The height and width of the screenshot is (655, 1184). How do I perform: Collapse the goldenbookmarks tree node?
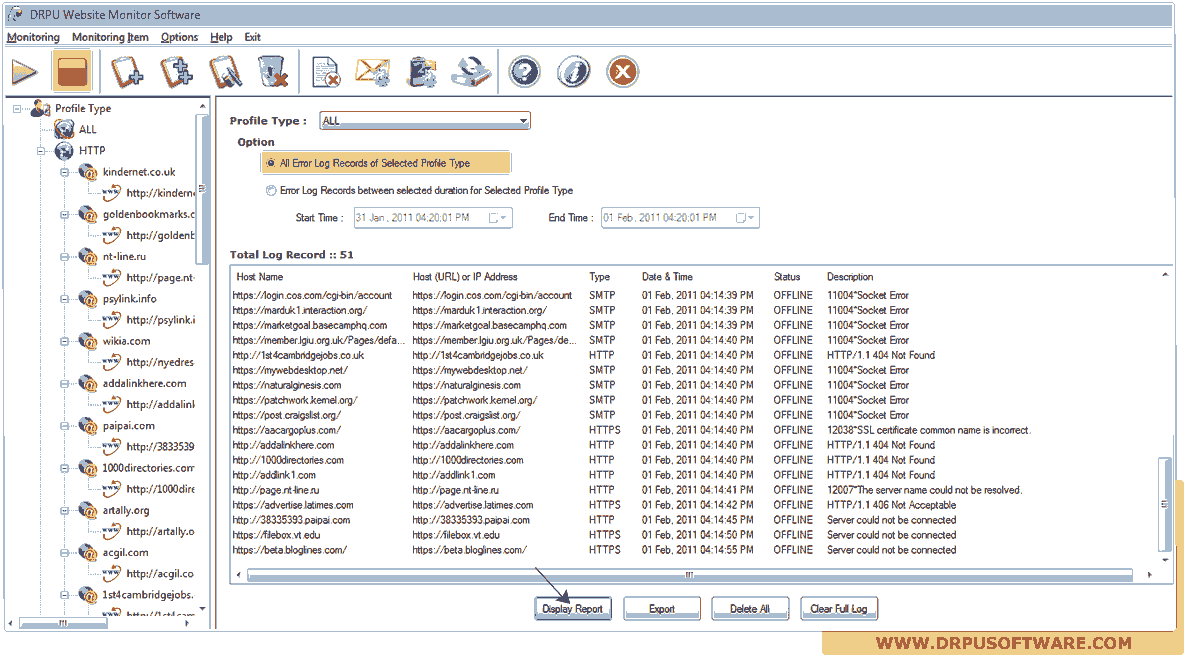pyautogui.click(x=65, y=215)
